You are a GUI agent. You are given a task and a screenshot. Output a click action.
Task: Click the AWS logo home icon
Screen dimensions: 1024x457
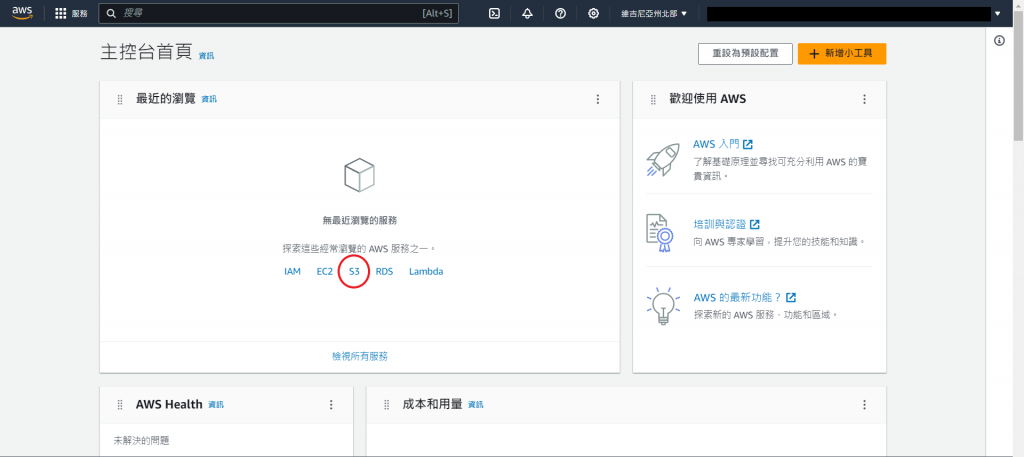22,13
